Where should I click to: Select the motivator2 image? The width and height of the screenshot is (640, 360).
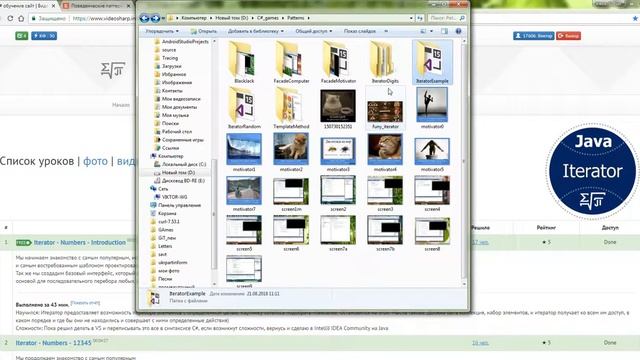291,152
